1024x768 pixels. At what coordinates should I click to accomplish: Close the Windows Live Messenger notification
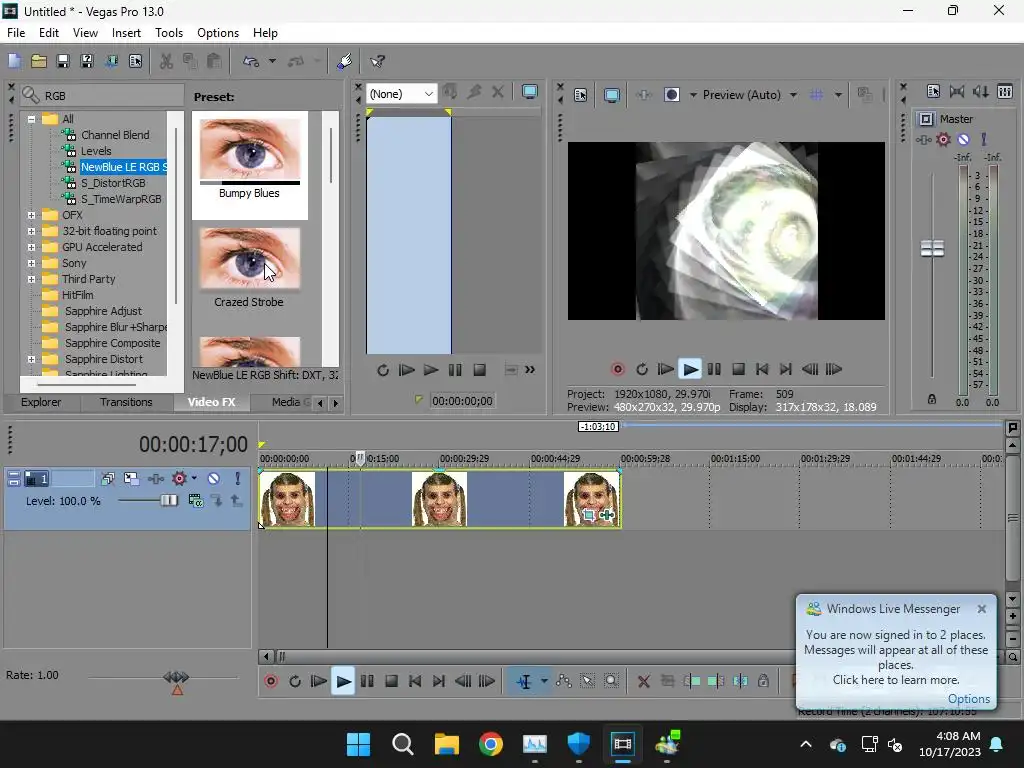coord(982,609)
